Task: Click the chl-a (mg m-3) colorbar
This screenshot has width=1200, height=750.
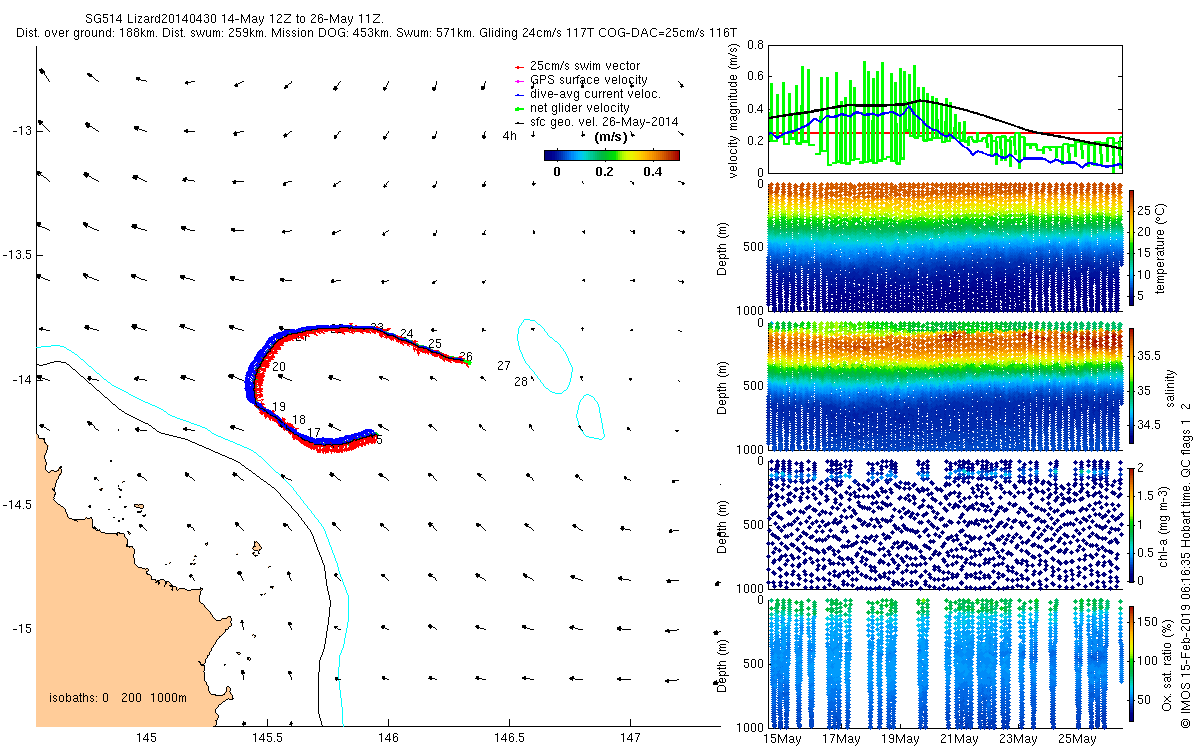Action: coord(1132,524)
